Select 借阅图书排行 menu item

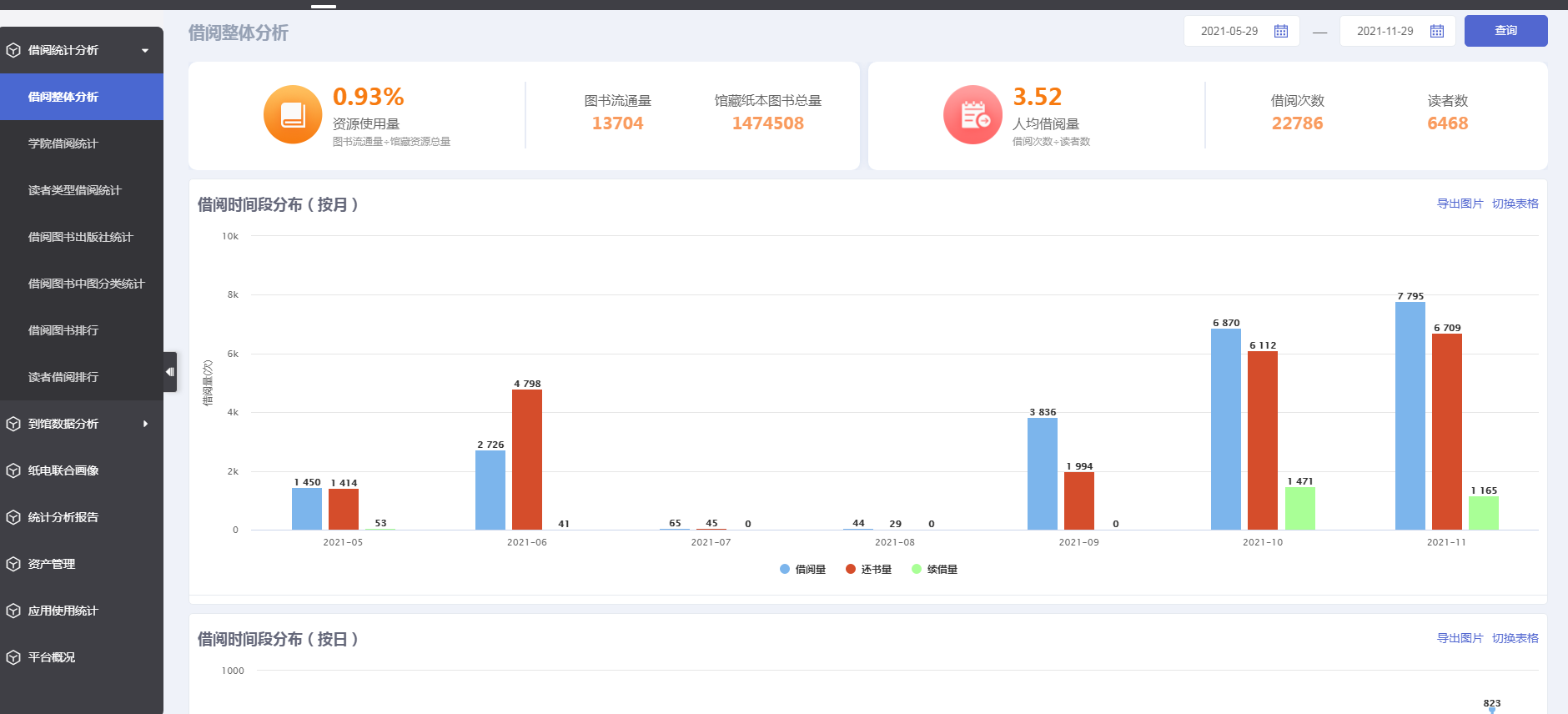tap(63, 330)
